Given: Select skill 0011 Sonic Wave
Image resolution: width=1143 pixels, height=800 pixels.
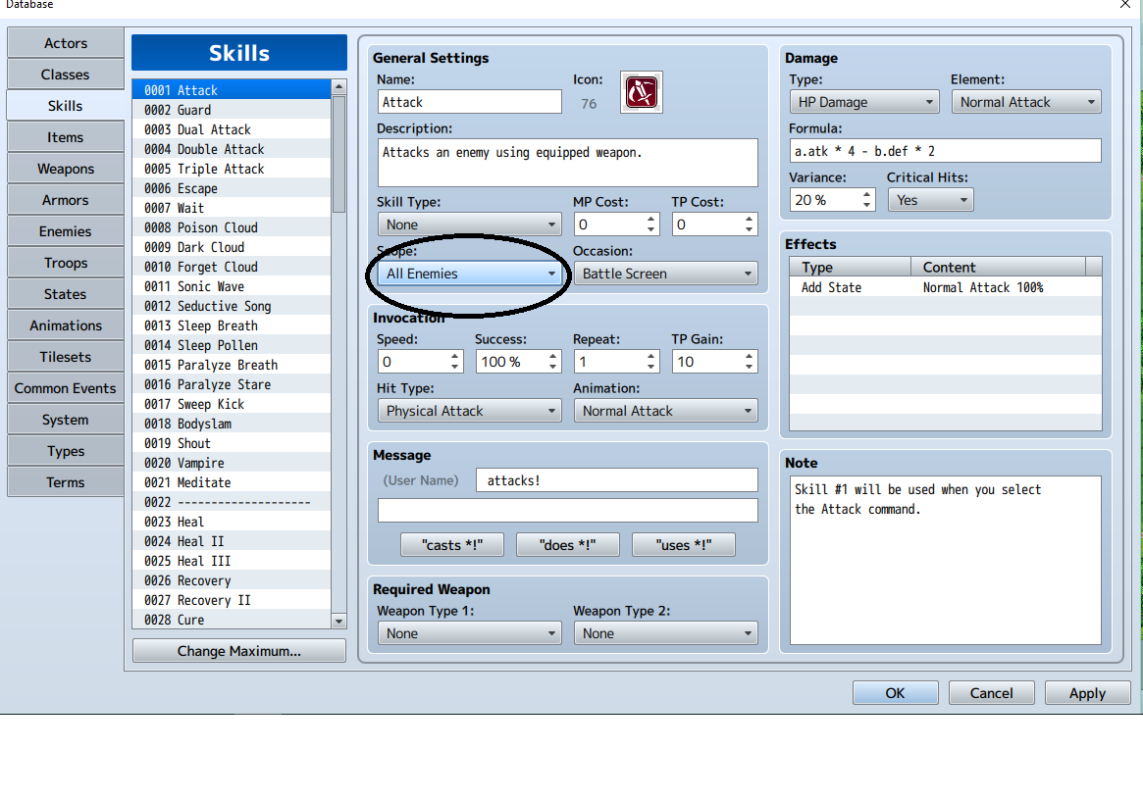Looking at the screenshot, I should click(231, 287).
